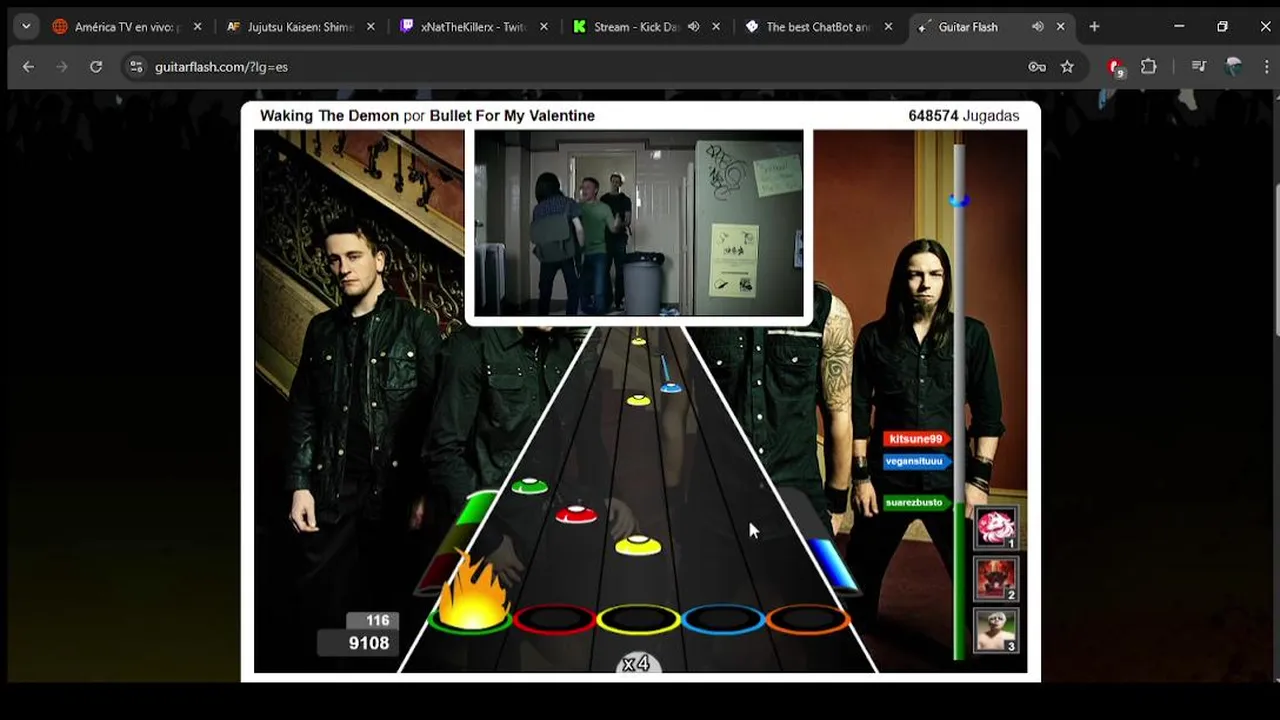This screenshot has width=1280, height=720.
Task: Click the Waking The Demon song title
Action: tap(329, 116)
